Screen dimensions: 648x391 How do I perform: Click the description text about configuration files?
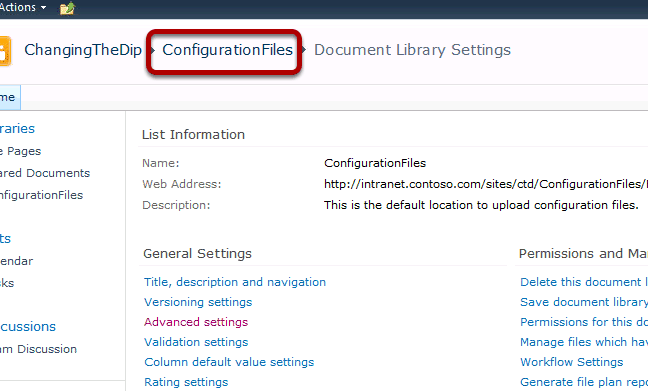point(481,205)
